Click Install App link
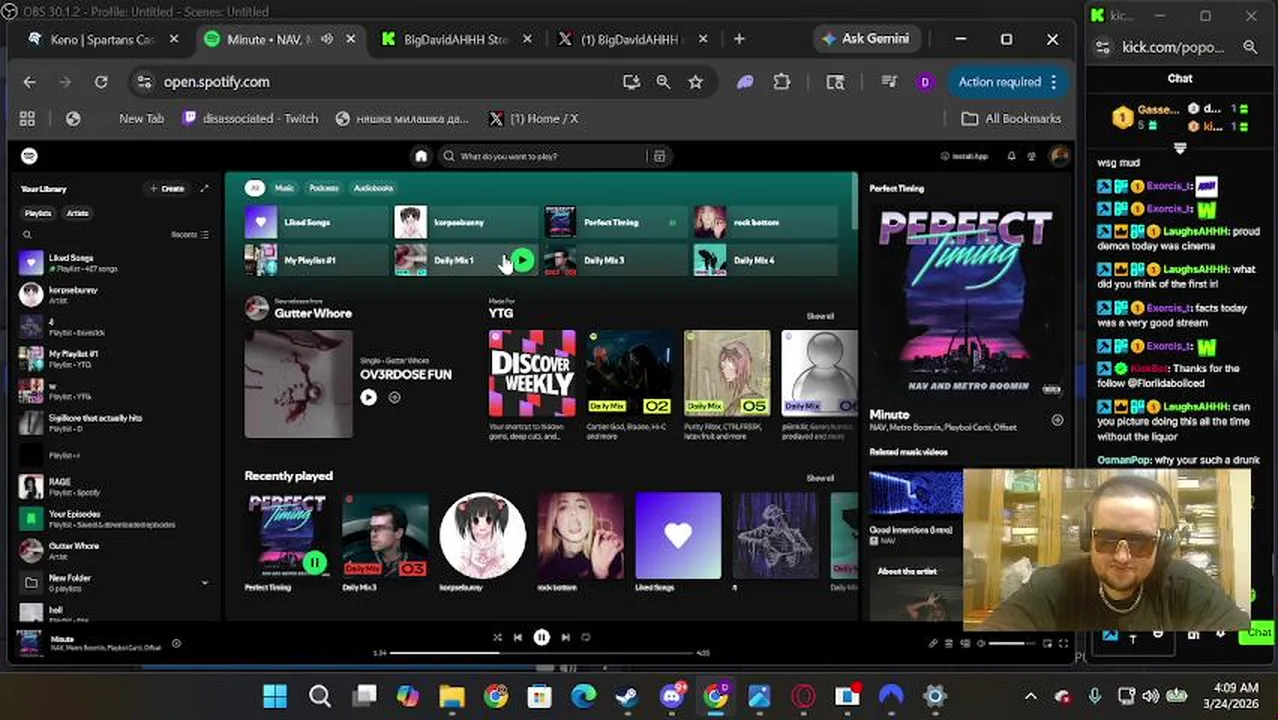The width and height of the screenshot is (1278, 720). (965, 156)
